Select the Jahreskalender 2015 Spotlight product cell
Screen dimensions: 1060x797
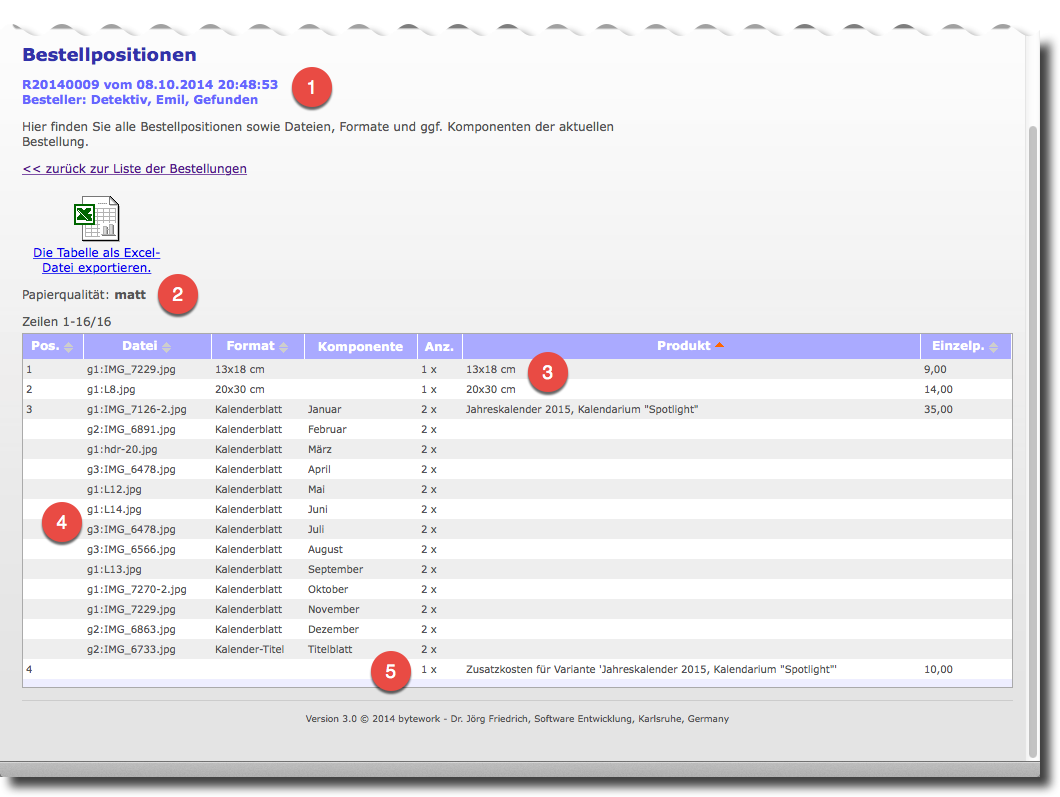tap(582, 409)
